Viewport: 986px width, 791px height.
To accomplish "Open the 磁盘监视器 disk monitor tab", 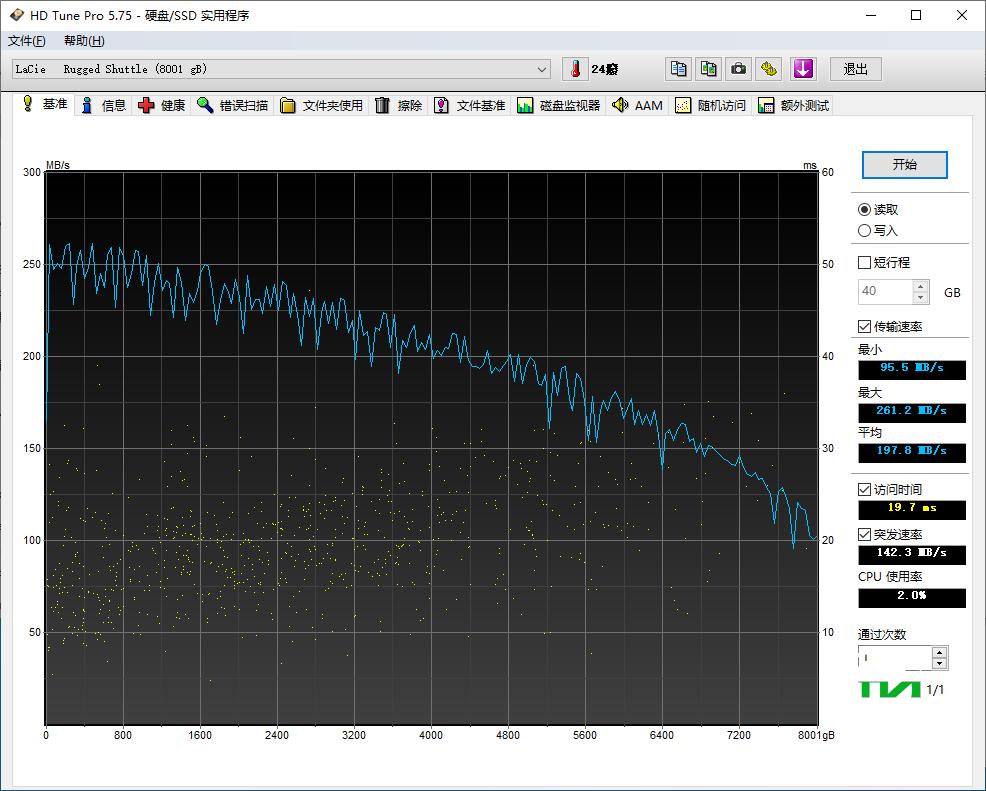I will pos(559,105).
